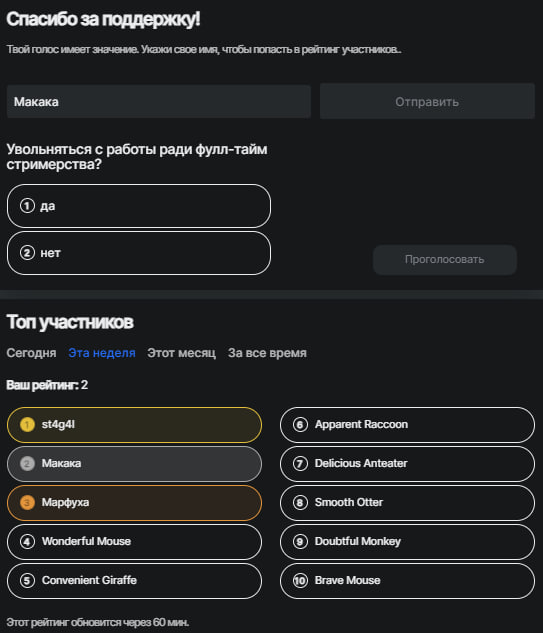This screenshot has width=543, height=633.
Task: Open the 'Delicious Anteater' participant entry
Action: 407,463
